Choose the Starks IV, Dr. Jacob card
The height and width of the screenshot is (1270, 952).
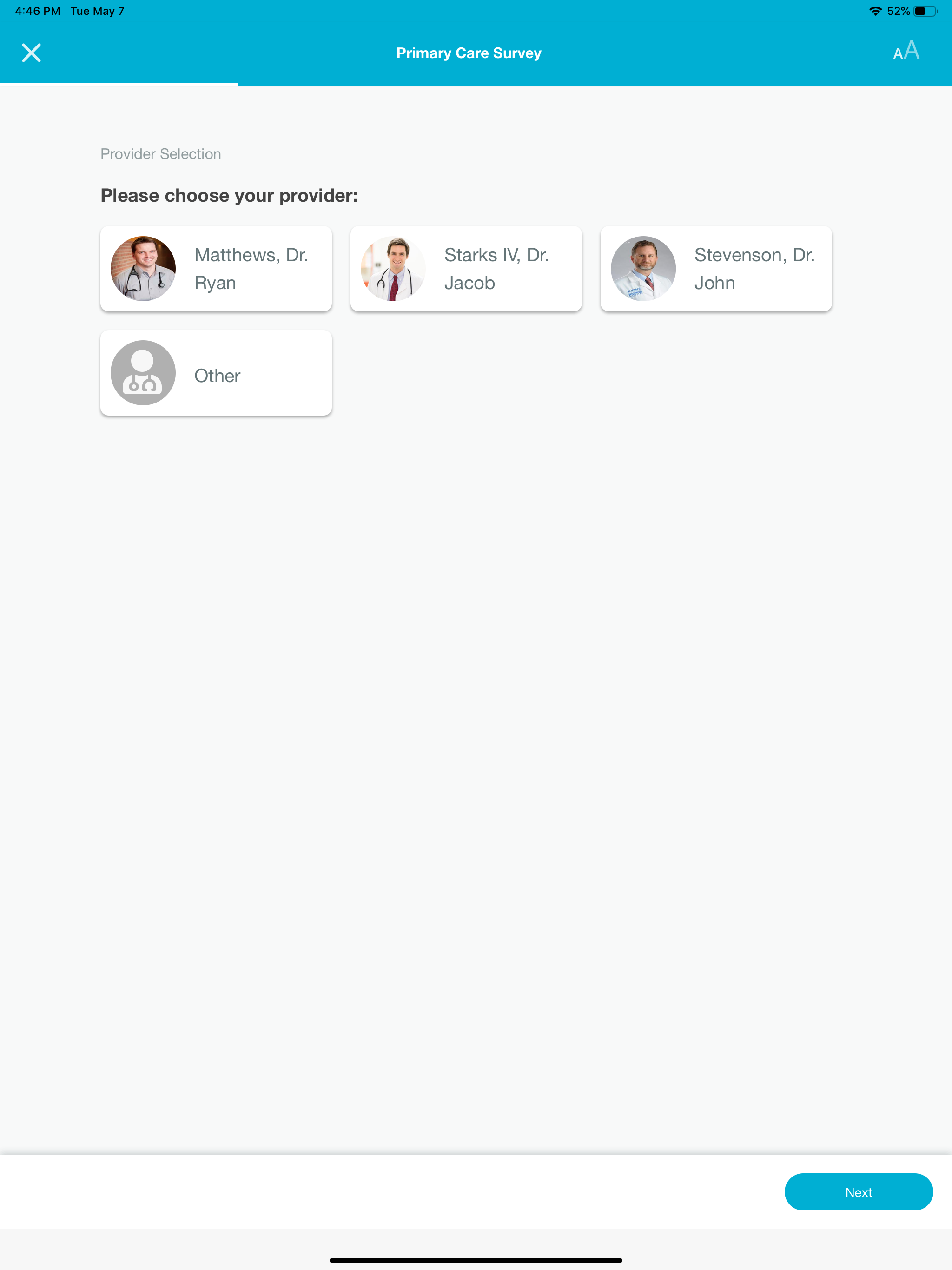click(x=466, y=269)
